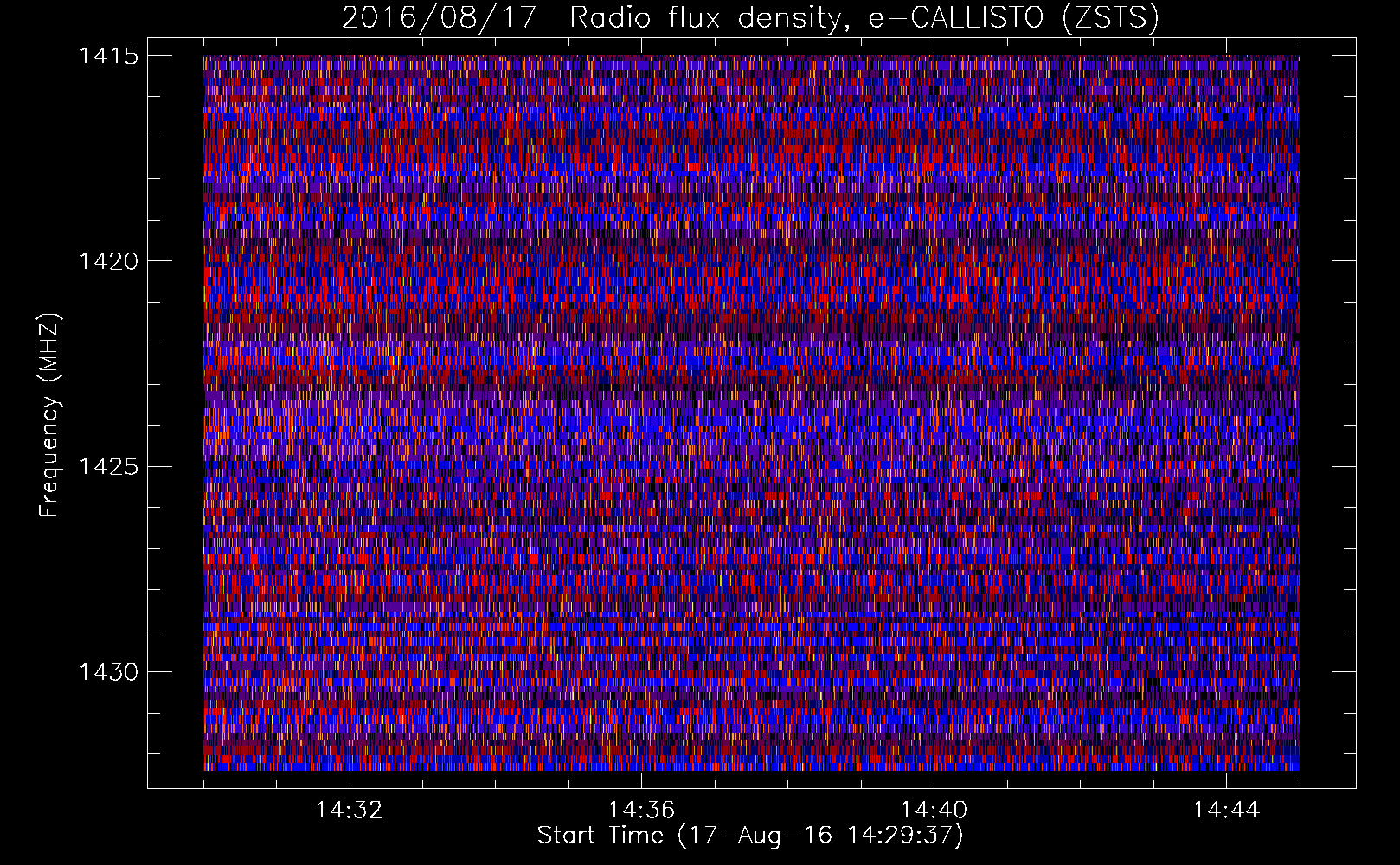Click the 14:40 time axis label
The image size is (1400, 865).
click(x=934, y=811)
